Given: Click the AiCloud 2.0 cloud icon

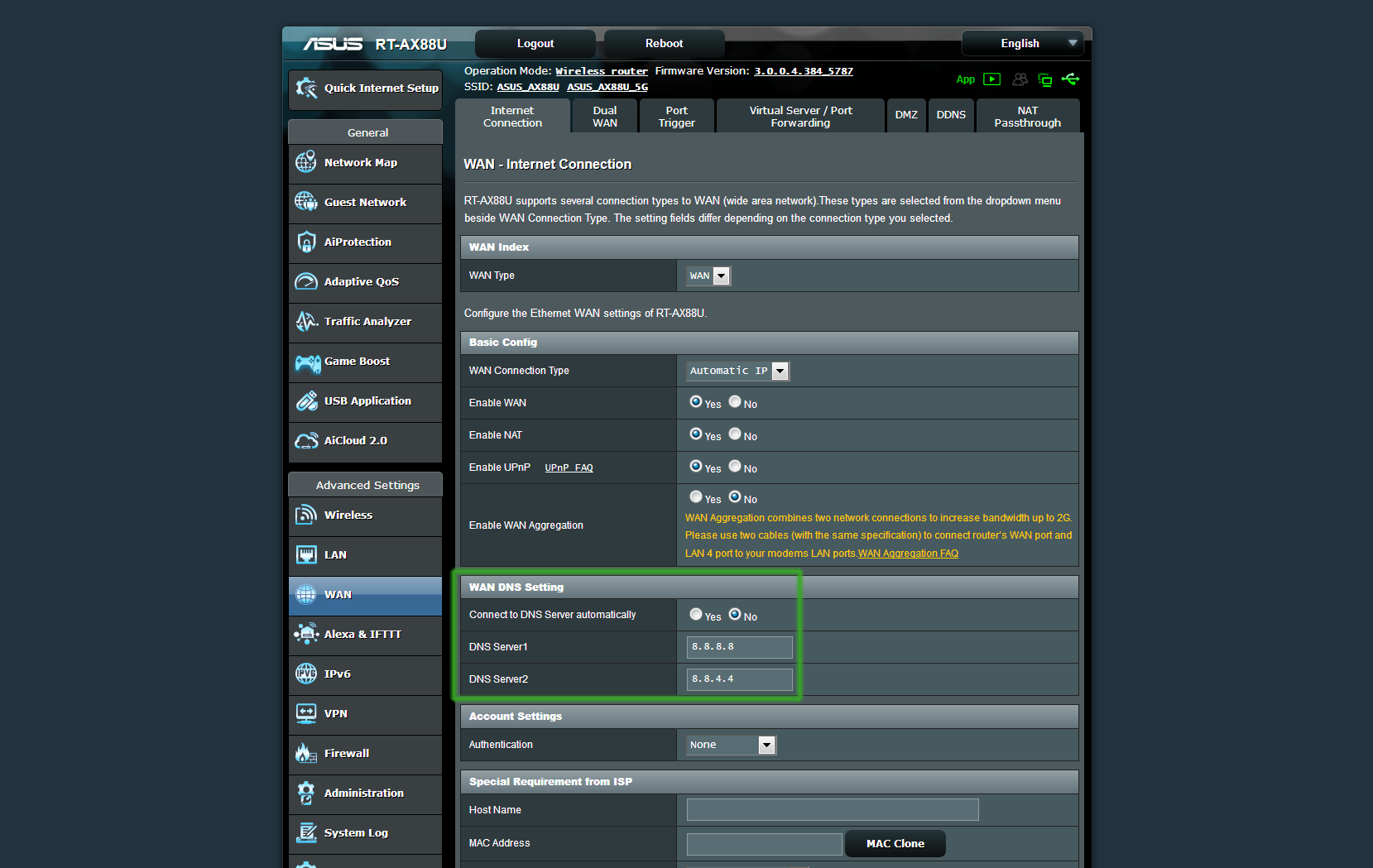Looking at the screenshot, I should (306, 440).
